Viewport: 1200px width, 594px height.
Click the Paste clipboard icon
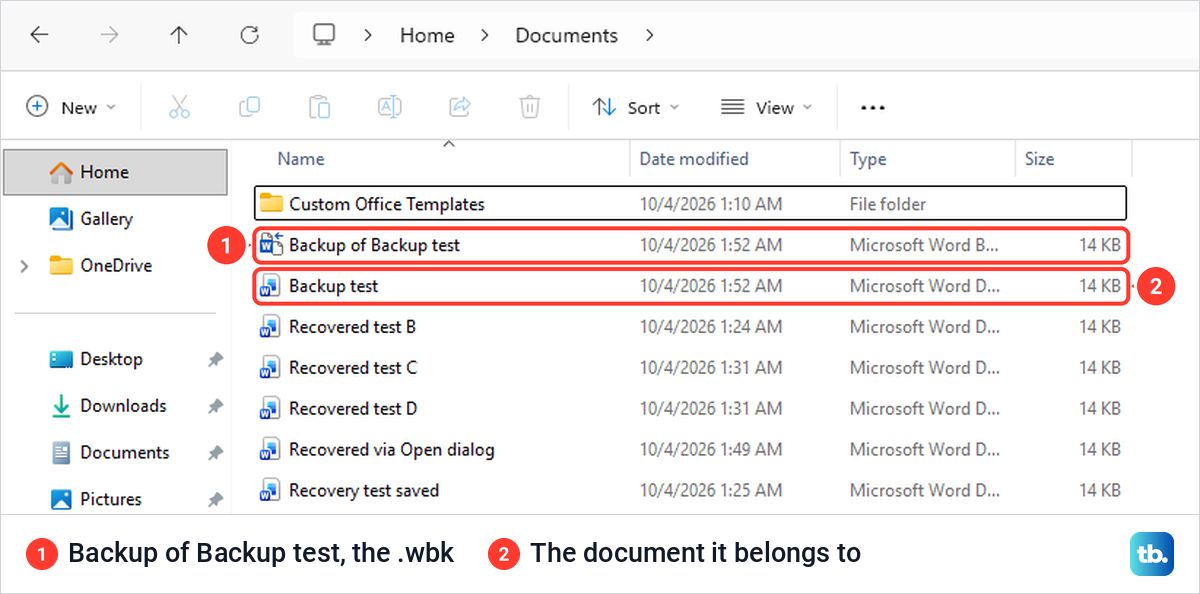point(319,107)
